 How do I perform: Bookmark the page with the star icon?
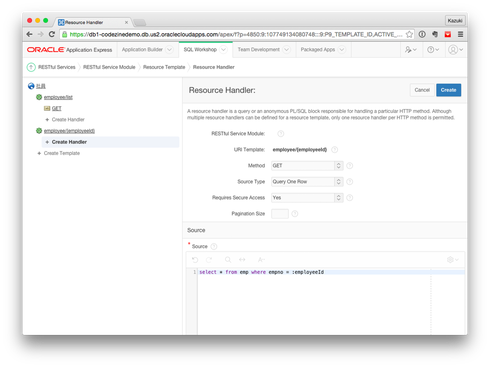pos(409,34)
